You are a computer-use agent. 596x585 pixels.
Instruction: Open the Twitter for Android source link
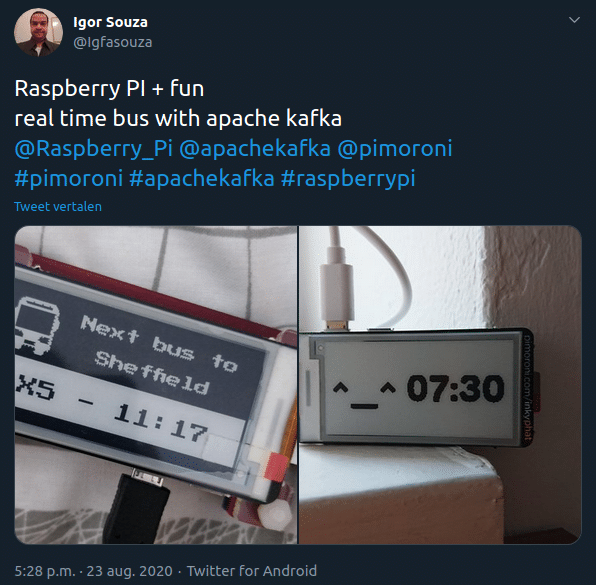coord(252,571)
